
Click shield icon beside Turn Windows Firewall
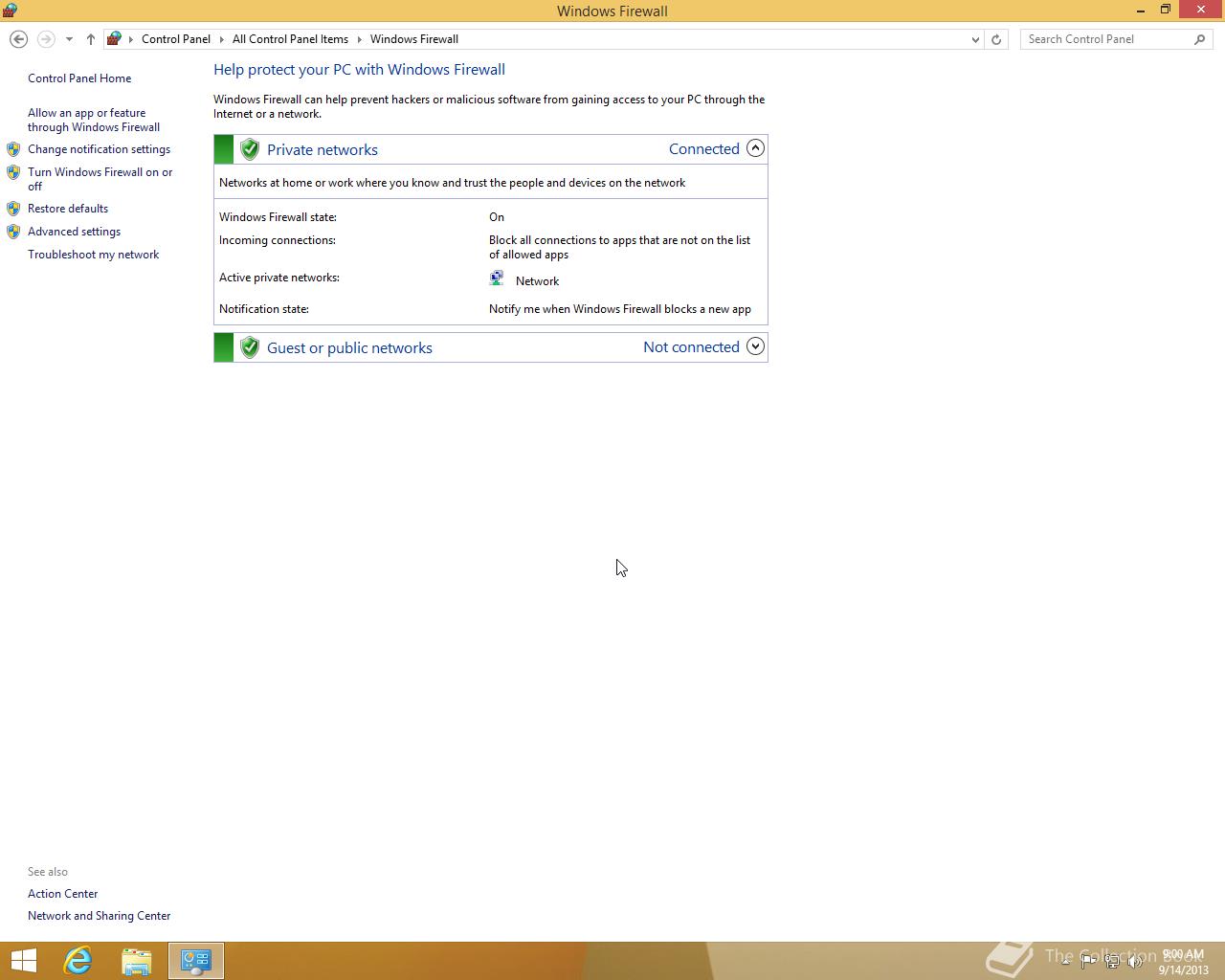pyautogui.click(x=13, y=172)
